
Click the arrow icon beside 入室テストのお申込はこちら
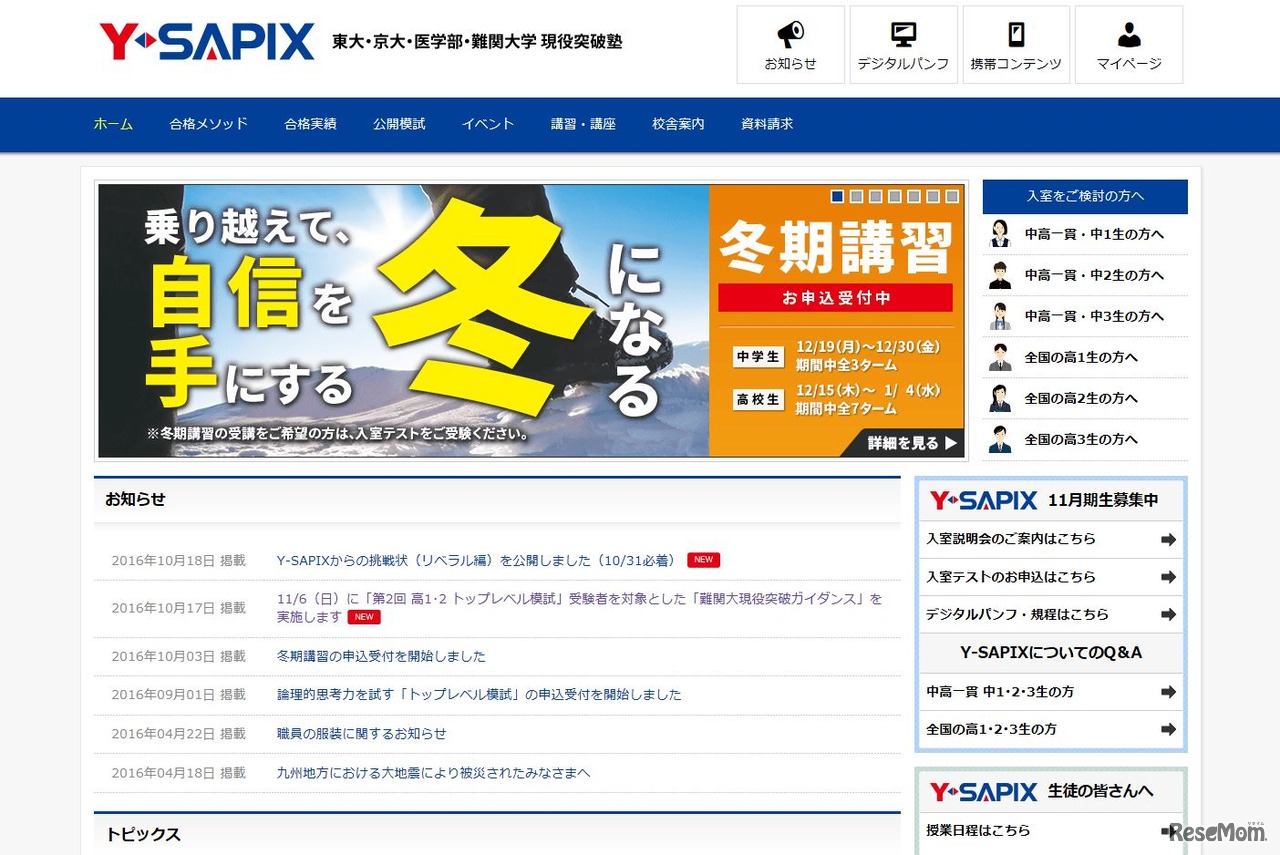point(1170,577)
